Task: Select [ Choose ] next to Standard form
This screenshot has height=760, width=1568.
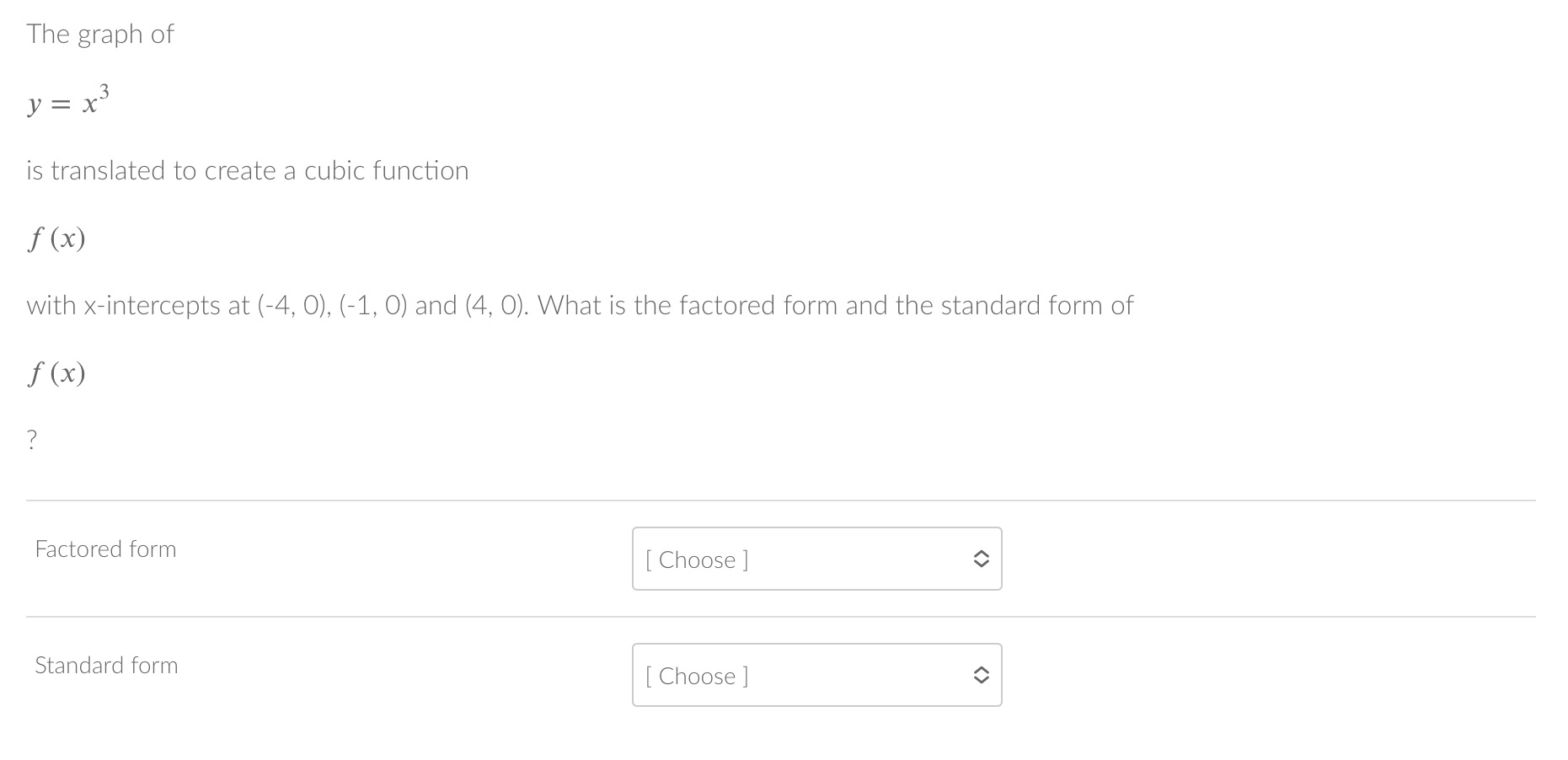Action: (697, 676)
